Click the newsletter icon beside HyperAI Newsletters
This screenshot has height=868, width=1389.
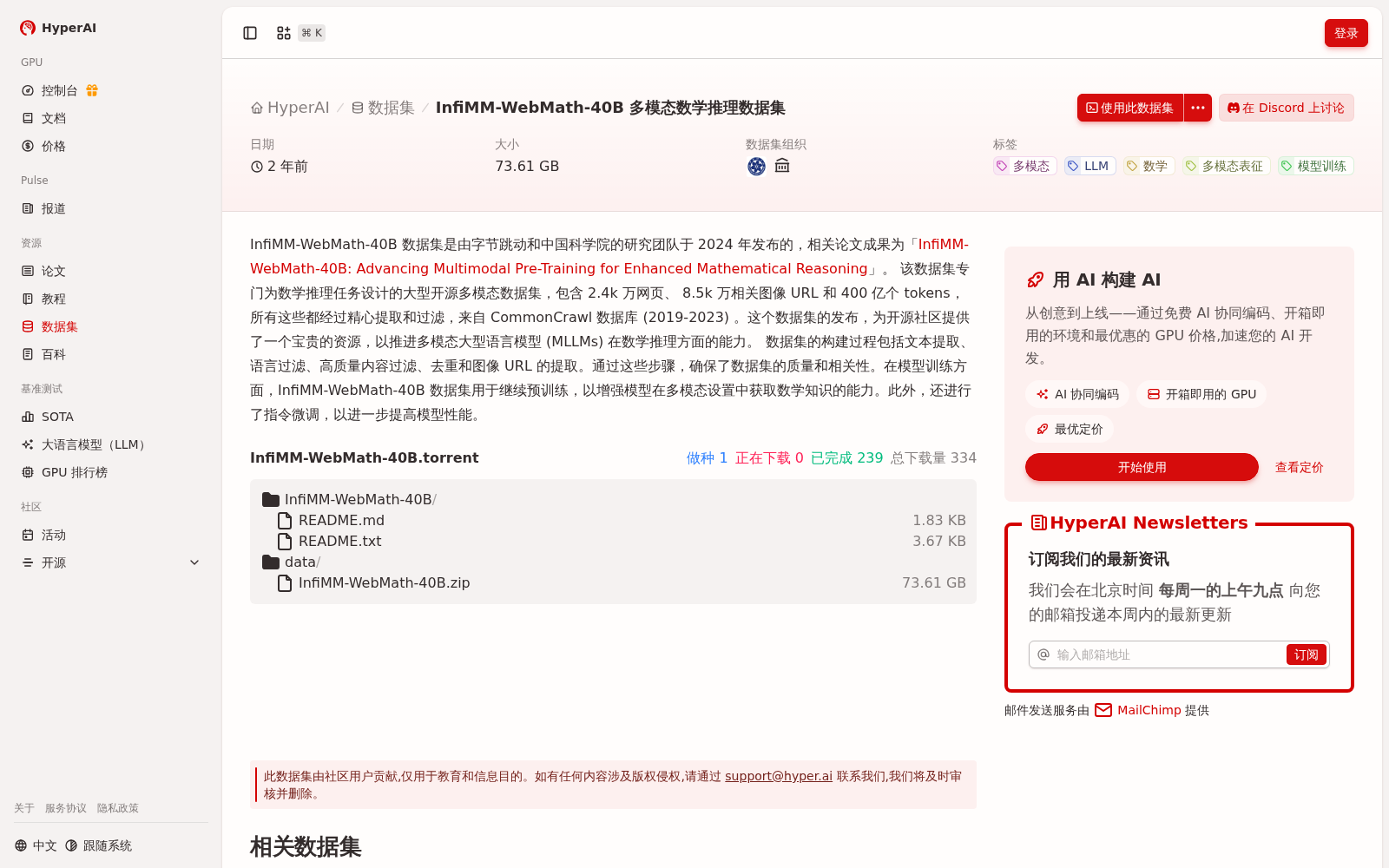[1038, 523]
